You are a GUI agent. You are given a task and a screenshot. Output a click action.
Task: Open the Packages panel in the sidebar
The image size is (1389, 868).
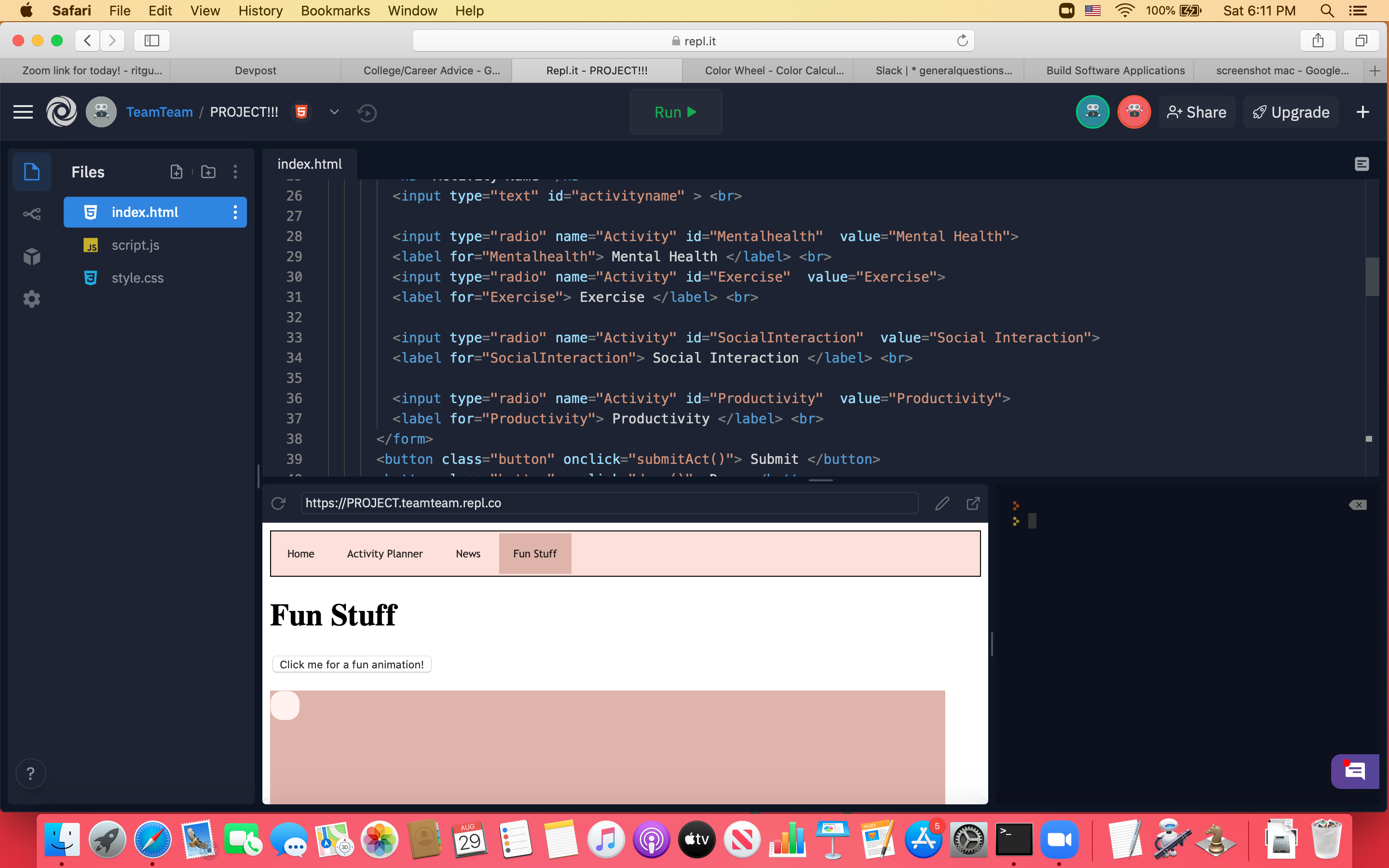click(x=31, y=256)
